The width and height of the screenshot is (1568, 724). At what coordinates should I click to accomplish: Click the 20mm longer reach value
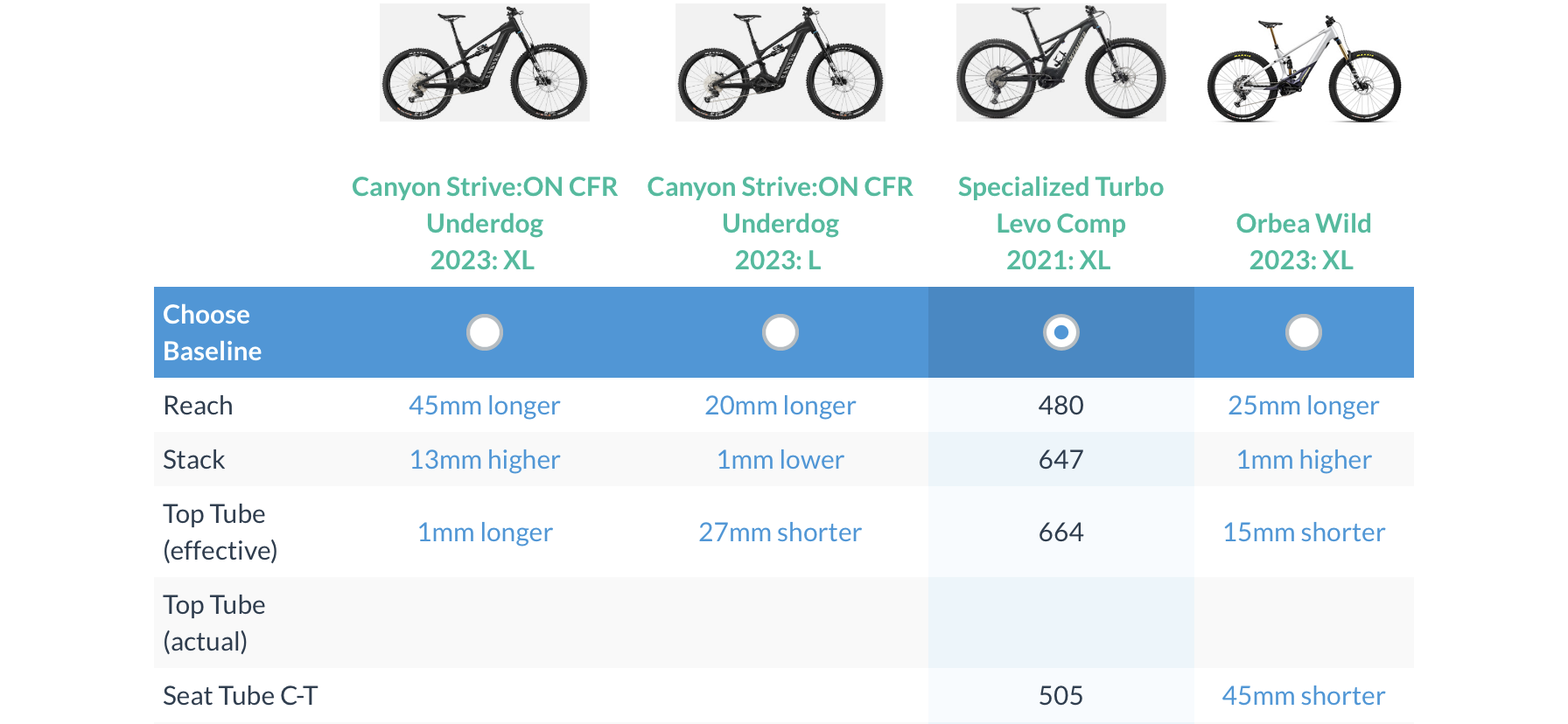[780, 406]
